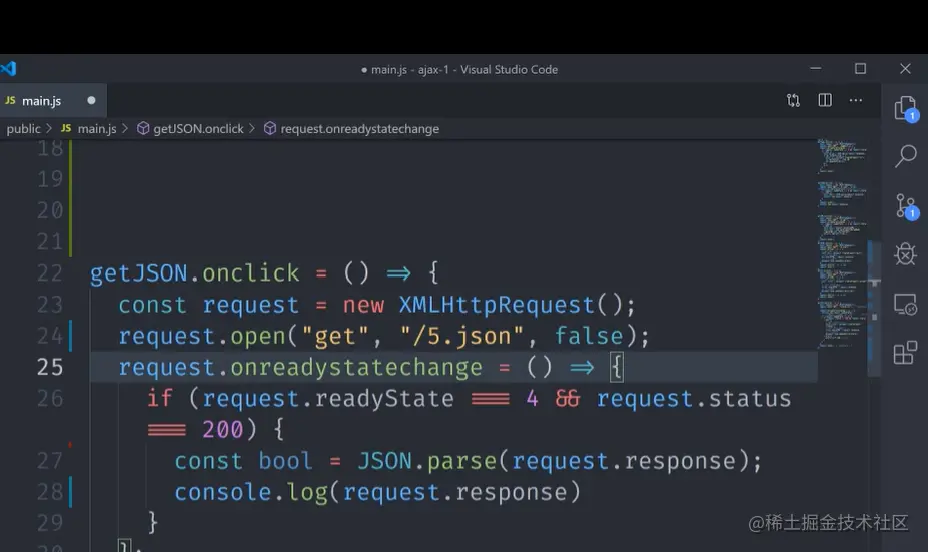Open the Run and Debug view
Viewport: 928px width, 552px height.
[x=906, y=254]
